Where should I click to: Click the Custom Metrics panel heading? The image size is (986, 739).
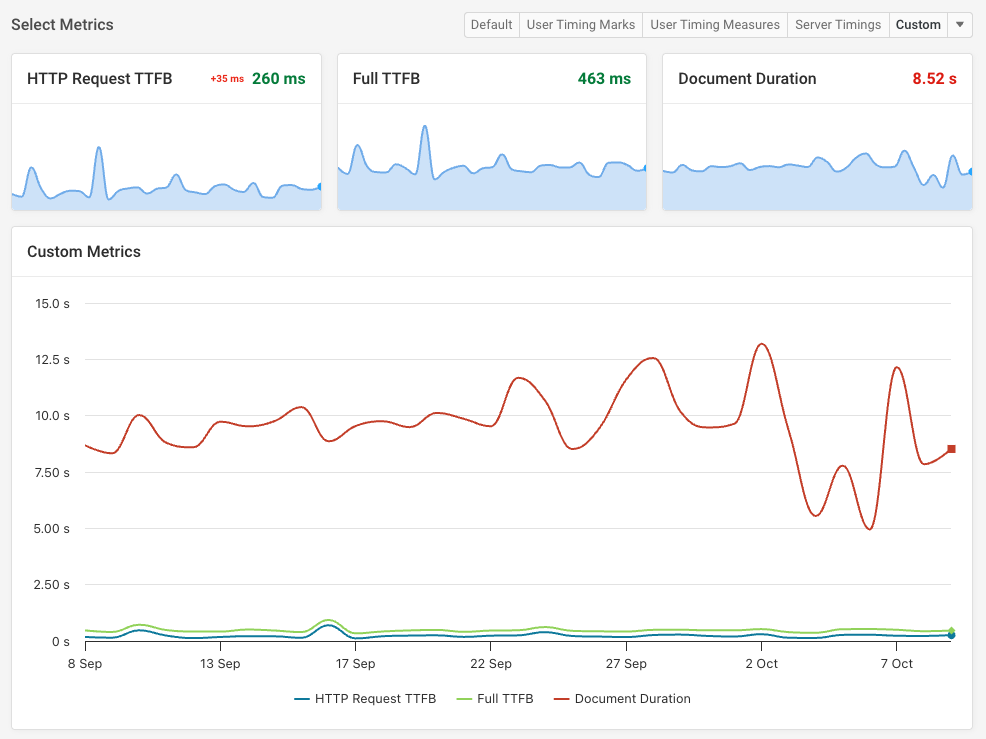tap(84, 252)
